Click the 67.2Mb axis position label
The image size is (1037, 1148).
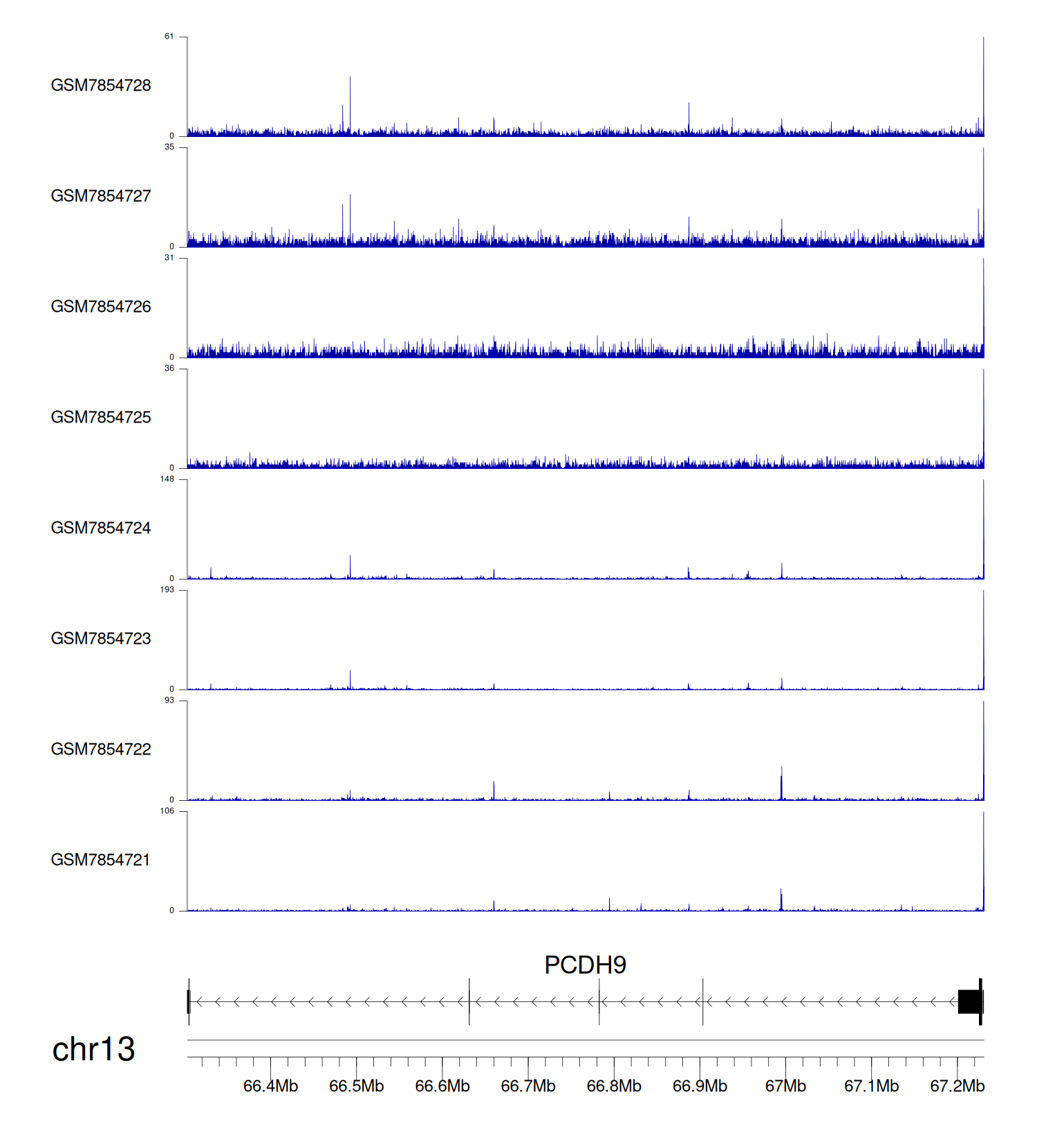957,1086
